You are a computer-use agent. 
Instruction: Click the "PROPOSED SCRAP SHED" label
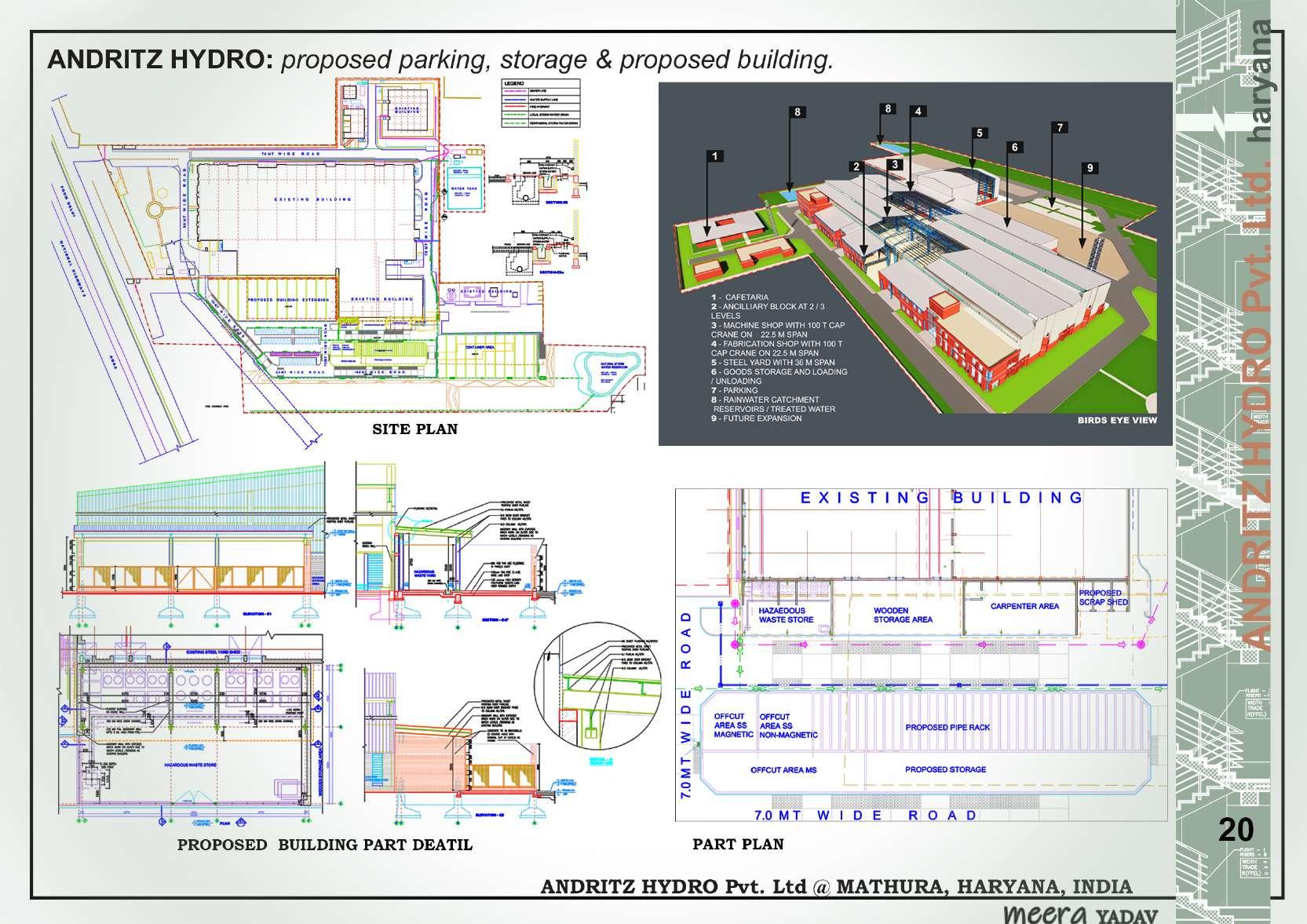coord(1103,597)
